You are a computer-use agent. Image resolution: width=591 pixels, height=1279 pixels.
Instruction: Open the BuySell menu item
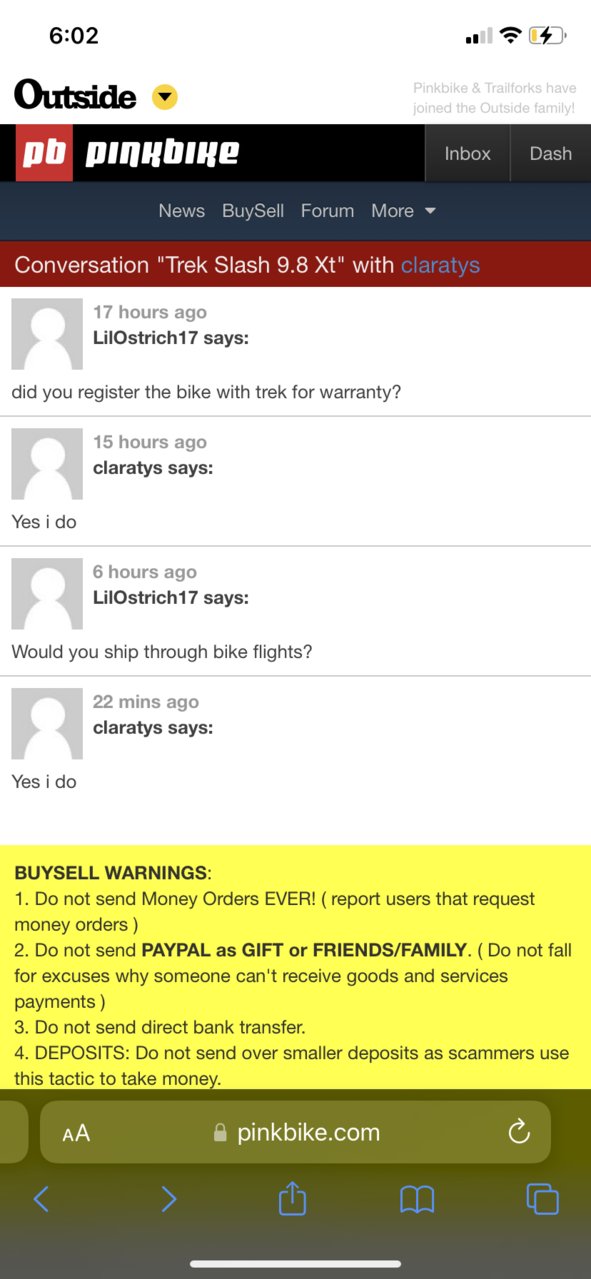253,211
